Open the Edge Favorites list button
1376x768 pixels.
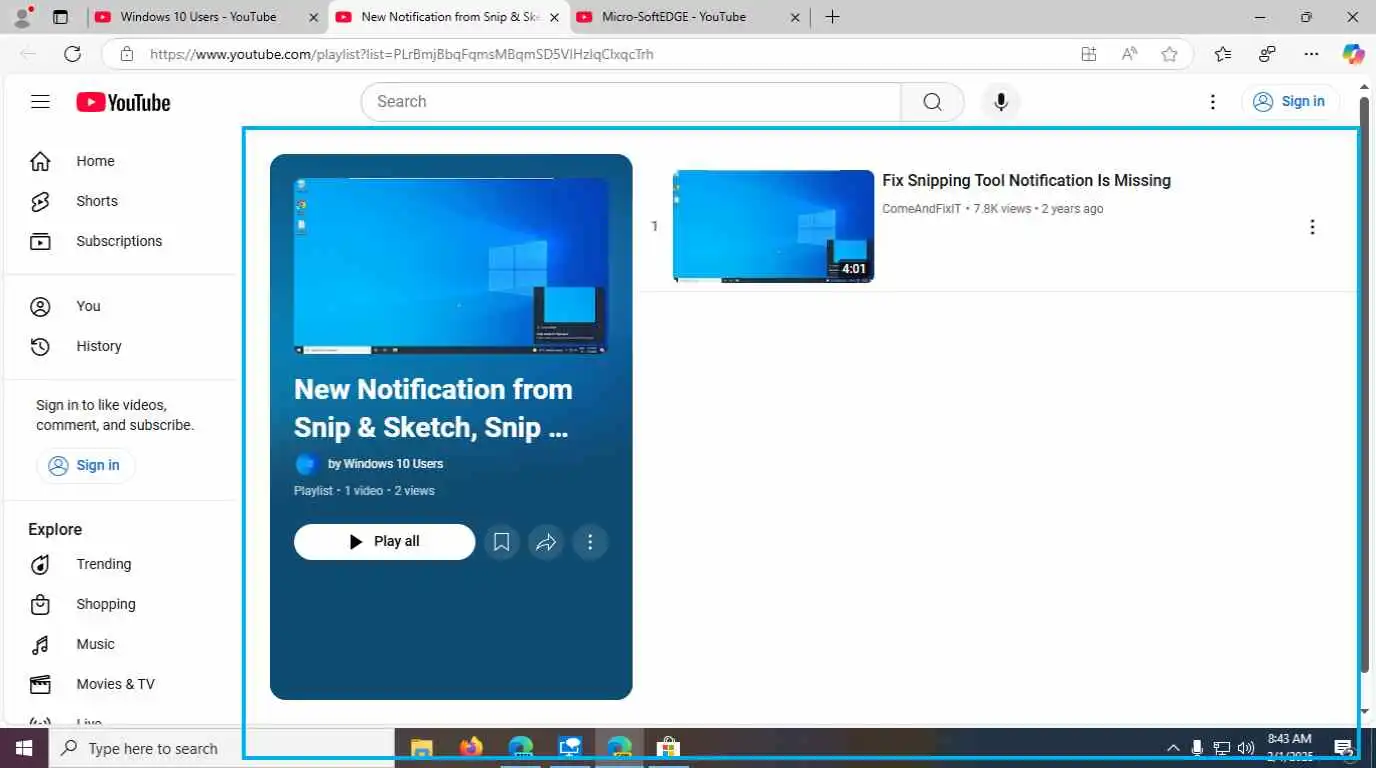(1222, 54)
